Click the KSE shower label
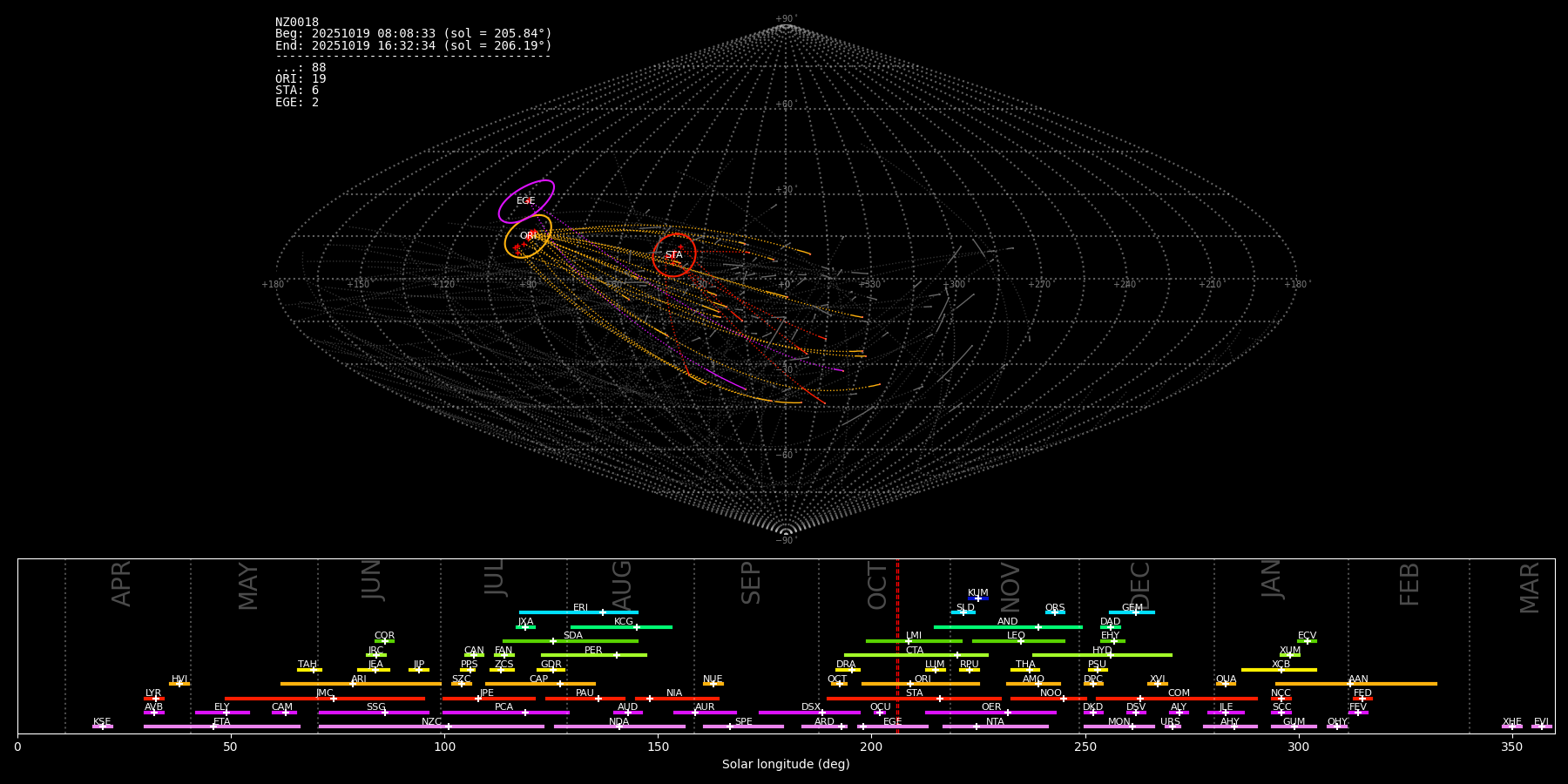 pyautogui.click(x=102, y=722)
